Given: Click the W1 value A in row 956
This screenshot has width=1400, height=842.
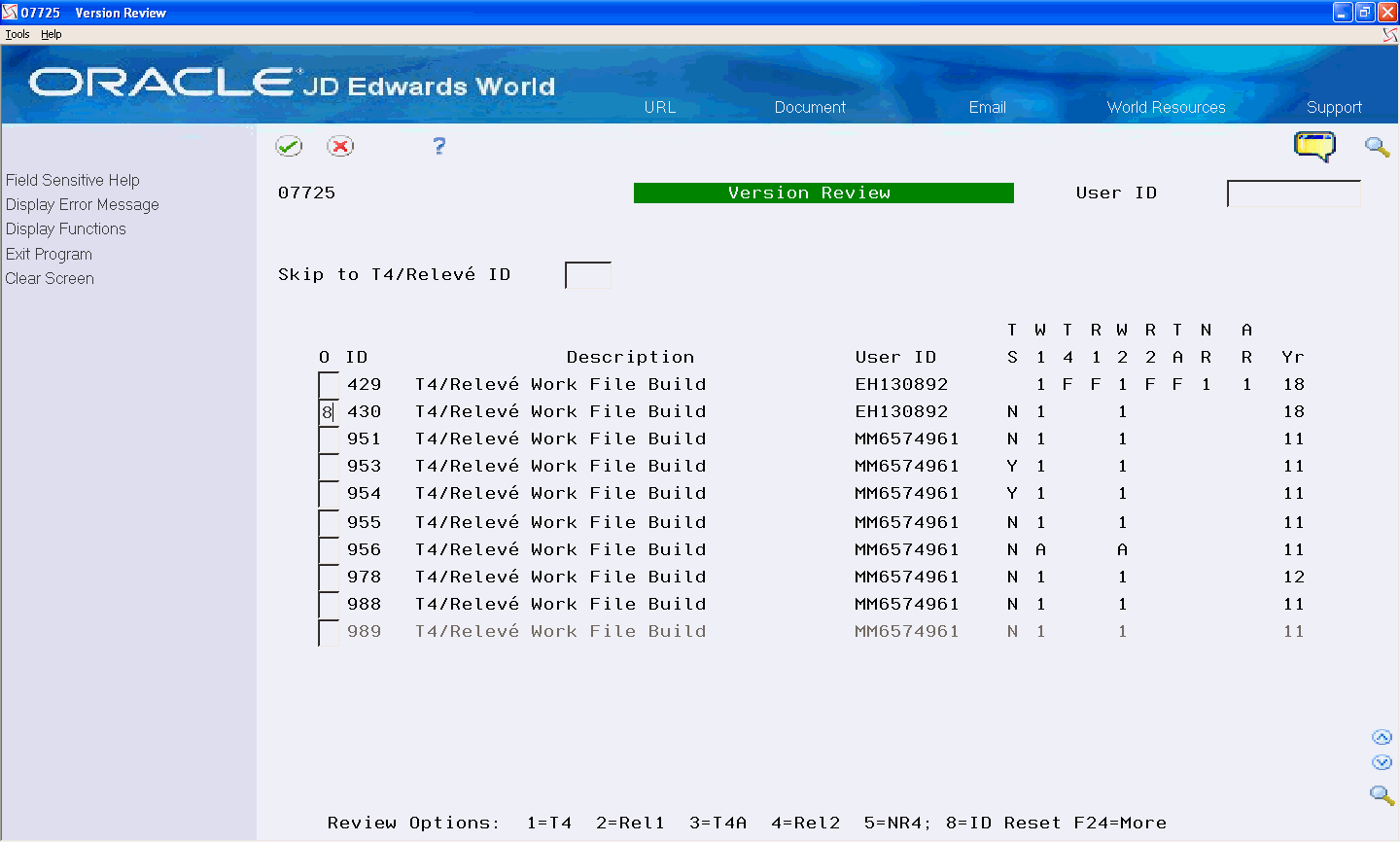Looking at the screenshot, I should (x=1040, y=549).
